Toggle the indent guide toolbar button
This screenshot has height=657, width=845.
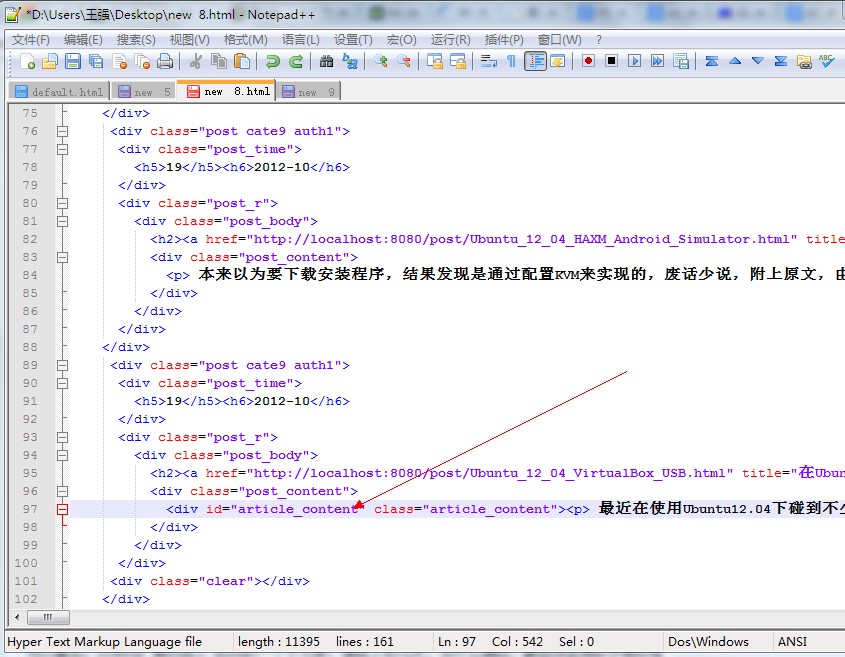535,61
